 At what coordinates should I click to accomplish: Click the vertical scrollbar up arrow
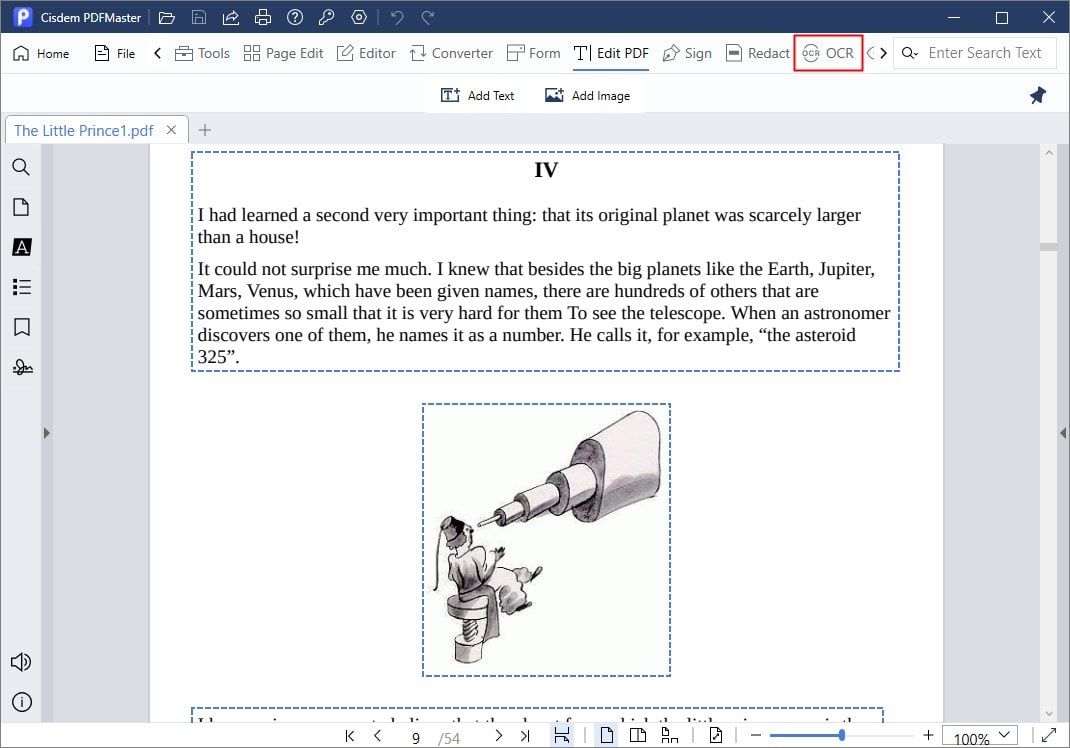[x=1049, y=153]
